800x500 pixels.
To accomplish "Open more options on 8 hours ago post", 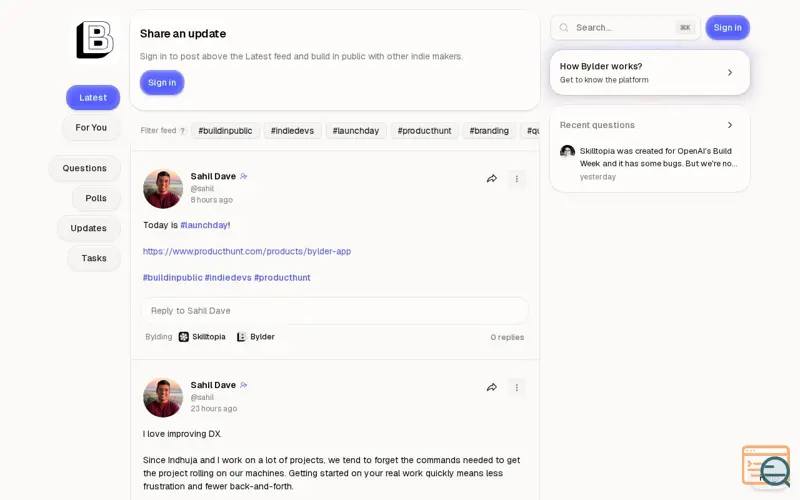I will [x=516, y=179].
